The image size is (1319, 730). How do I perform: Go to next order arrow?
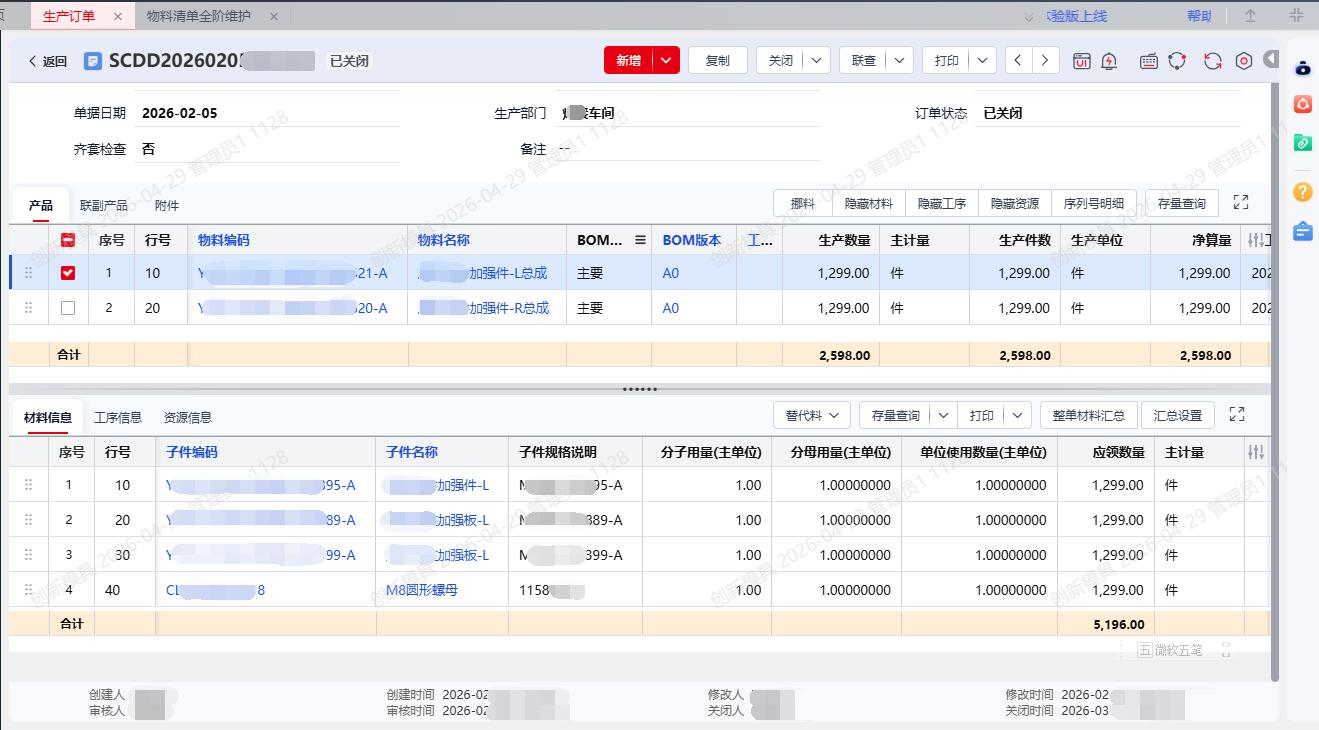(1045, 61)
